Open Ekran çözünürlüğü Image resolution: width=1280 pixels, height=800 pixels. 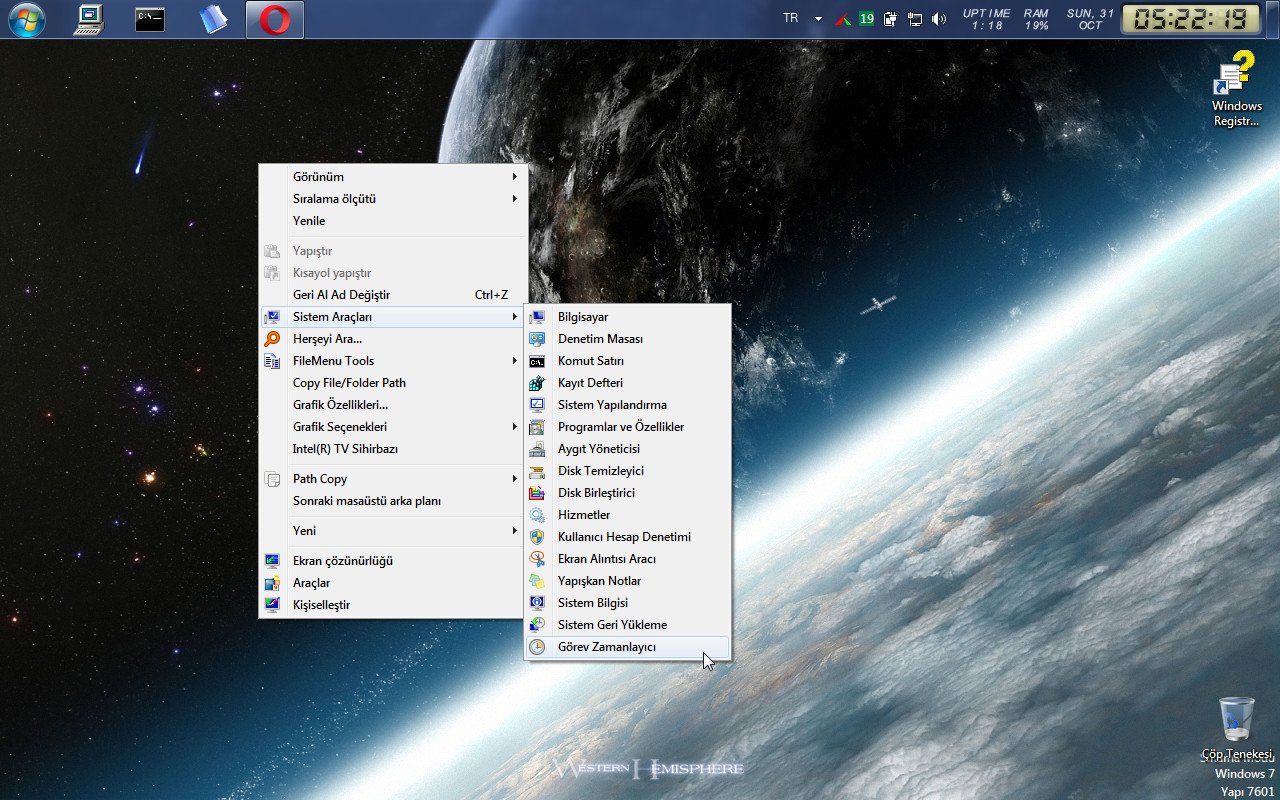pyautogui.click(x=393, y=561)
